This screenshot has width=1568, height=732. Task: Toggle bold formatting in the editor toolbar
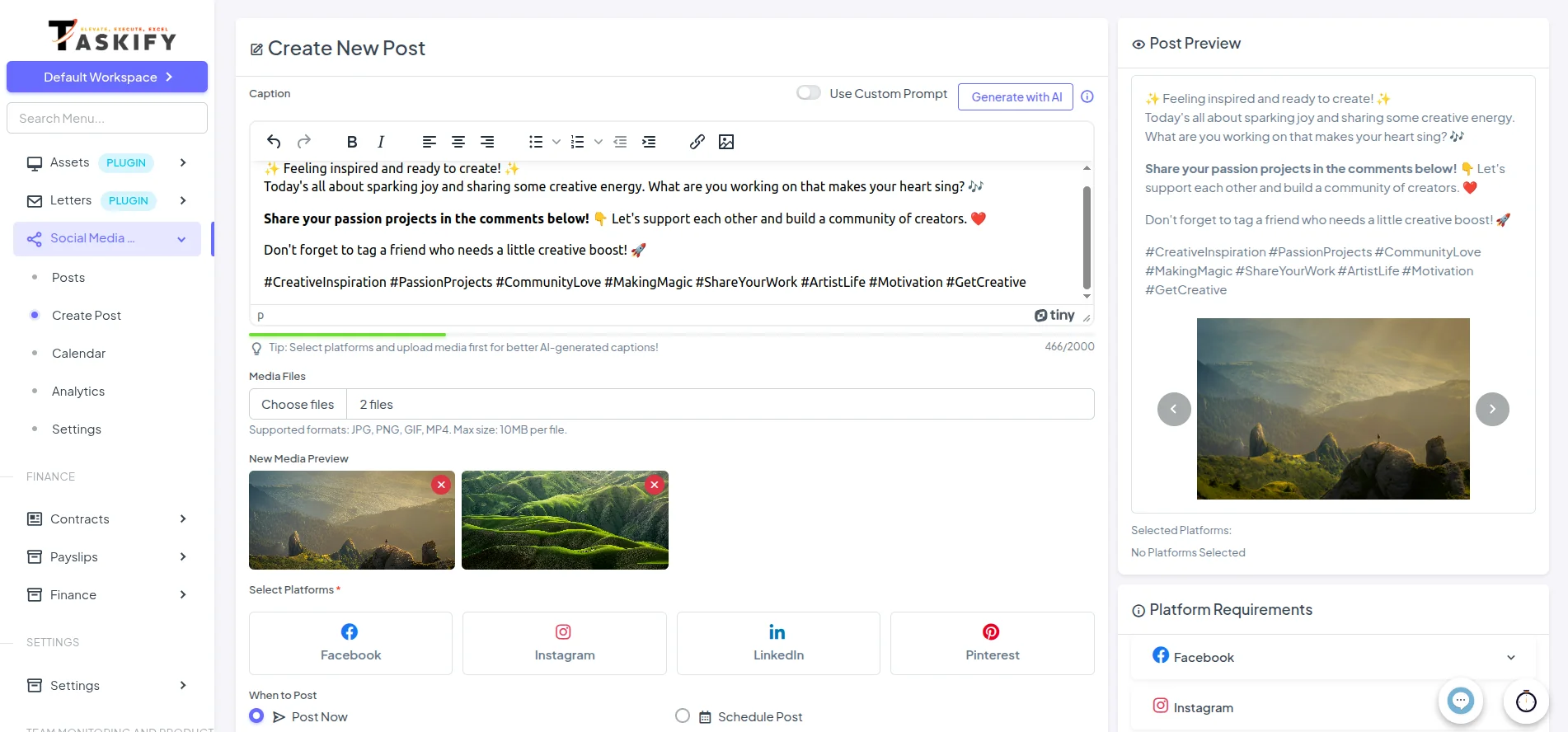352,142
